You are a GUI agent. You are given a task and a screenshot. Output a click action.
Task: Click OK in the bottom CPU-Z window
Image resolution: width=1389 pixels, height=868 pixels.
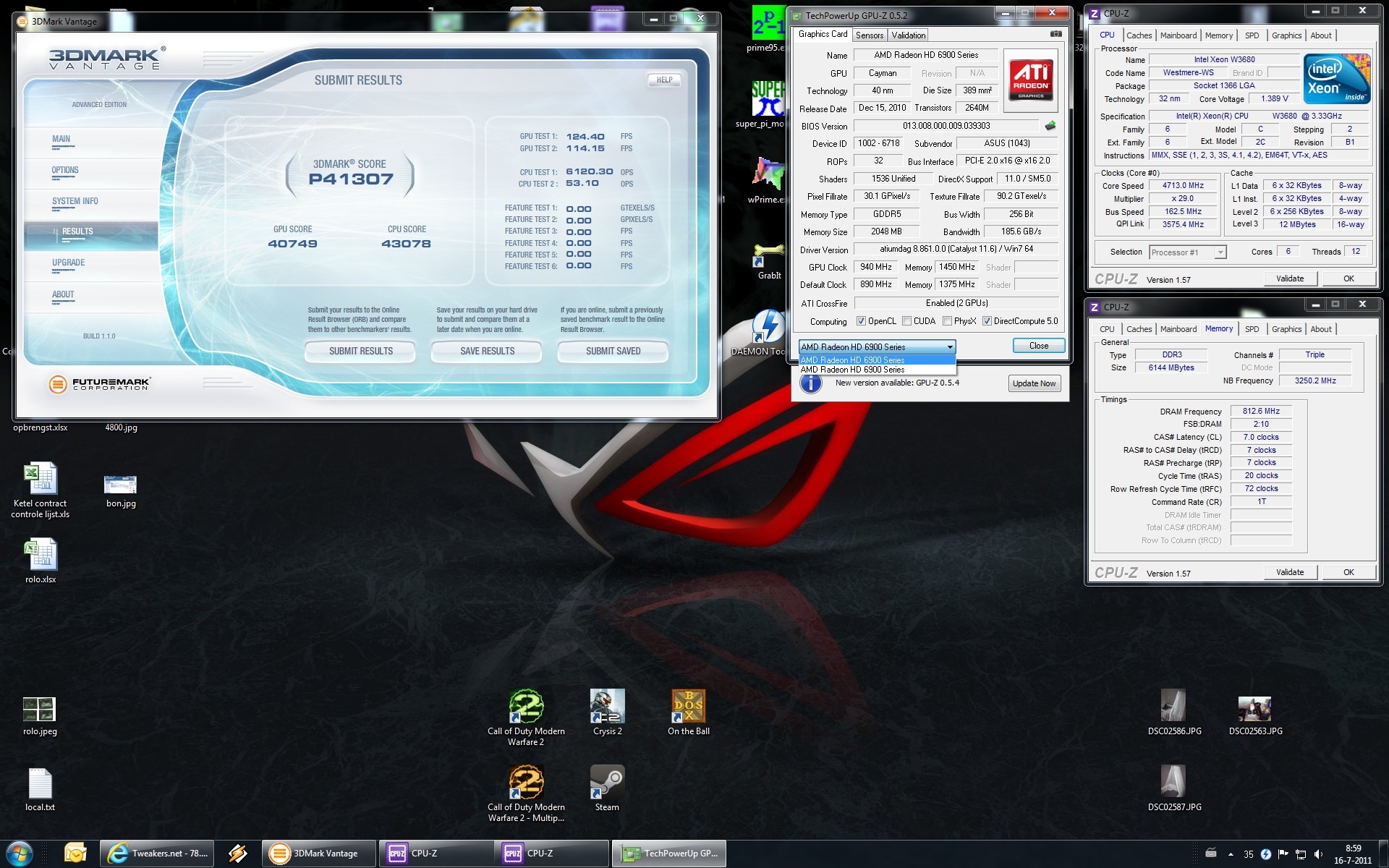pos(1348,572)
